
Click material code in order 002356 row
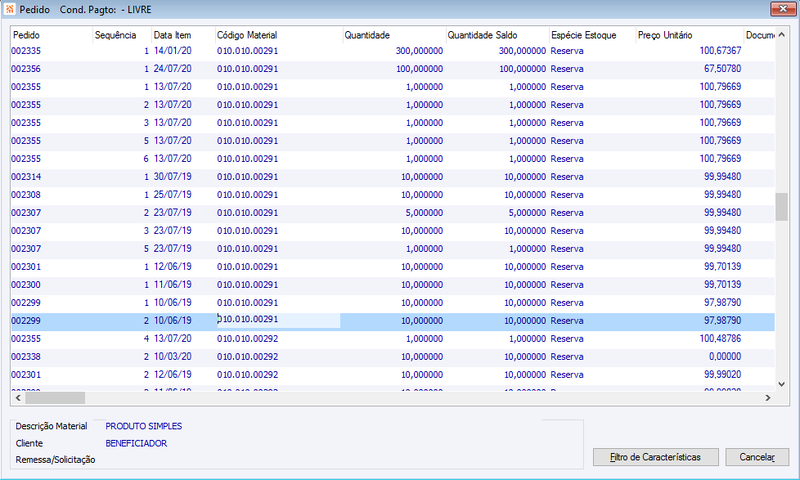coord(247,69)
